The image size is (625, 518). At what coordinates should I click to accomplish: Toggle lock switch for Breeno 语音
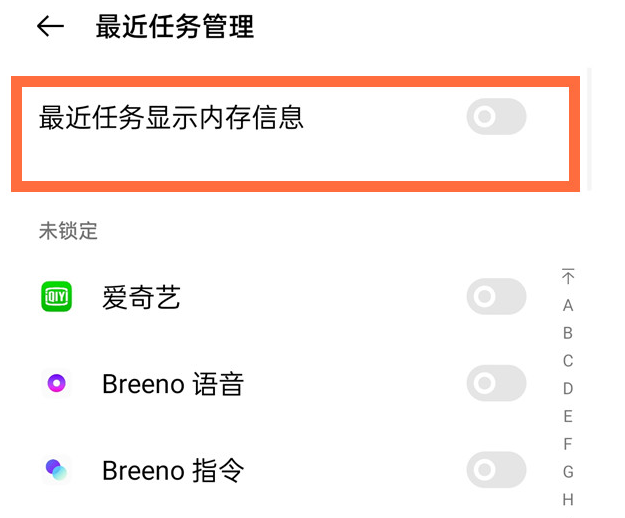click(496, 383)
